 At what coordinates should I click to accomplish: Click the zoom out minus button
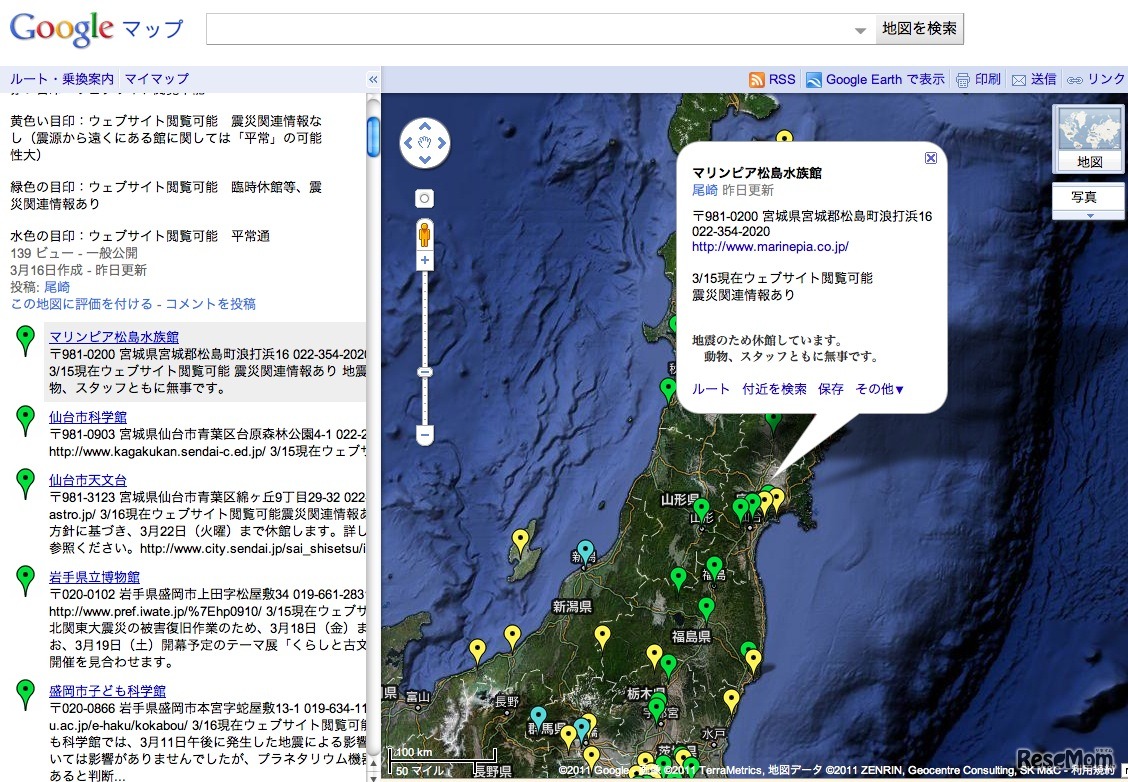[x=425, y=435]
